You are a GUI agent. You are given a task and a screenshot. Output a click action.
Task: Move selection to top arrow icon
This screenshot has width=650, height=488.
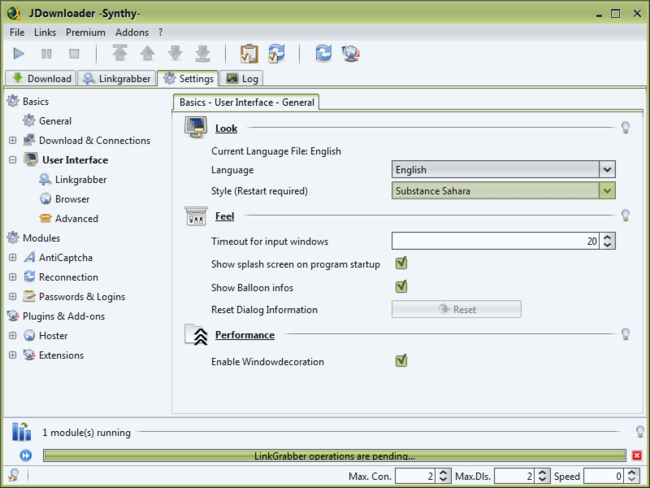(x=120, y=53)
